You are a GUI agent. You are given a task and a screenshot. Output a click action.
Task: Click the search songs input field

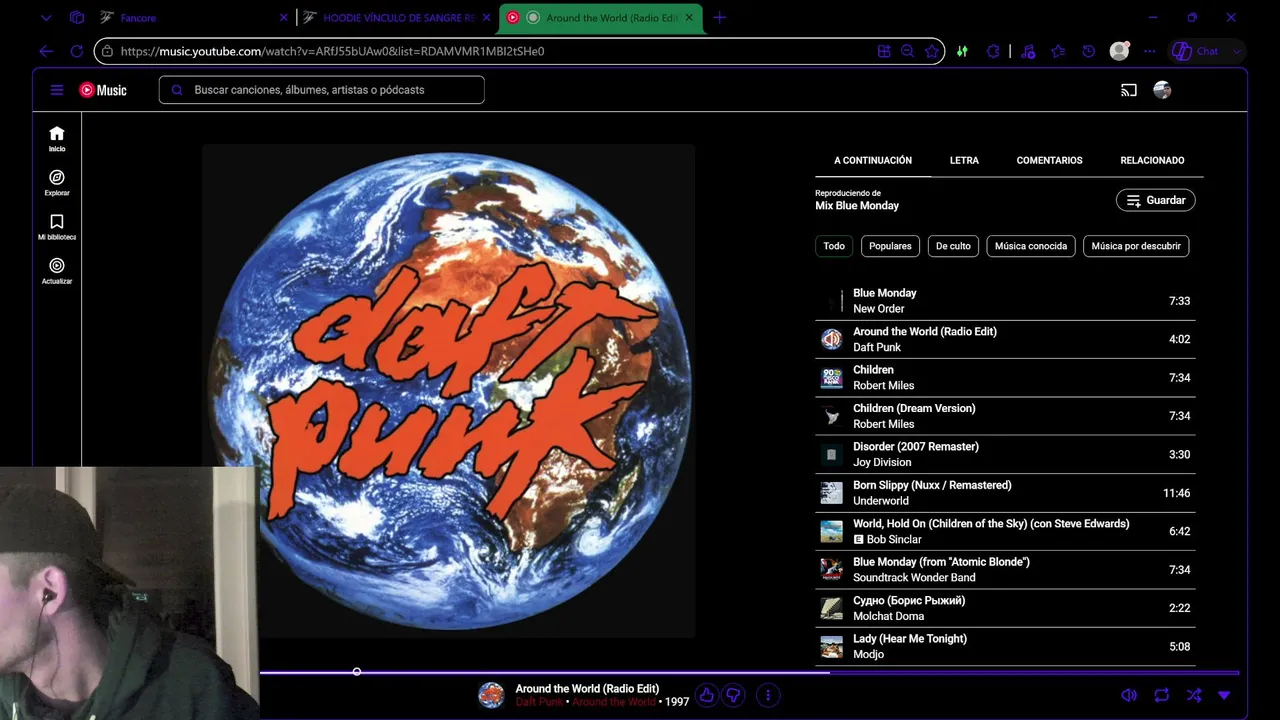(x=322, y=90)
